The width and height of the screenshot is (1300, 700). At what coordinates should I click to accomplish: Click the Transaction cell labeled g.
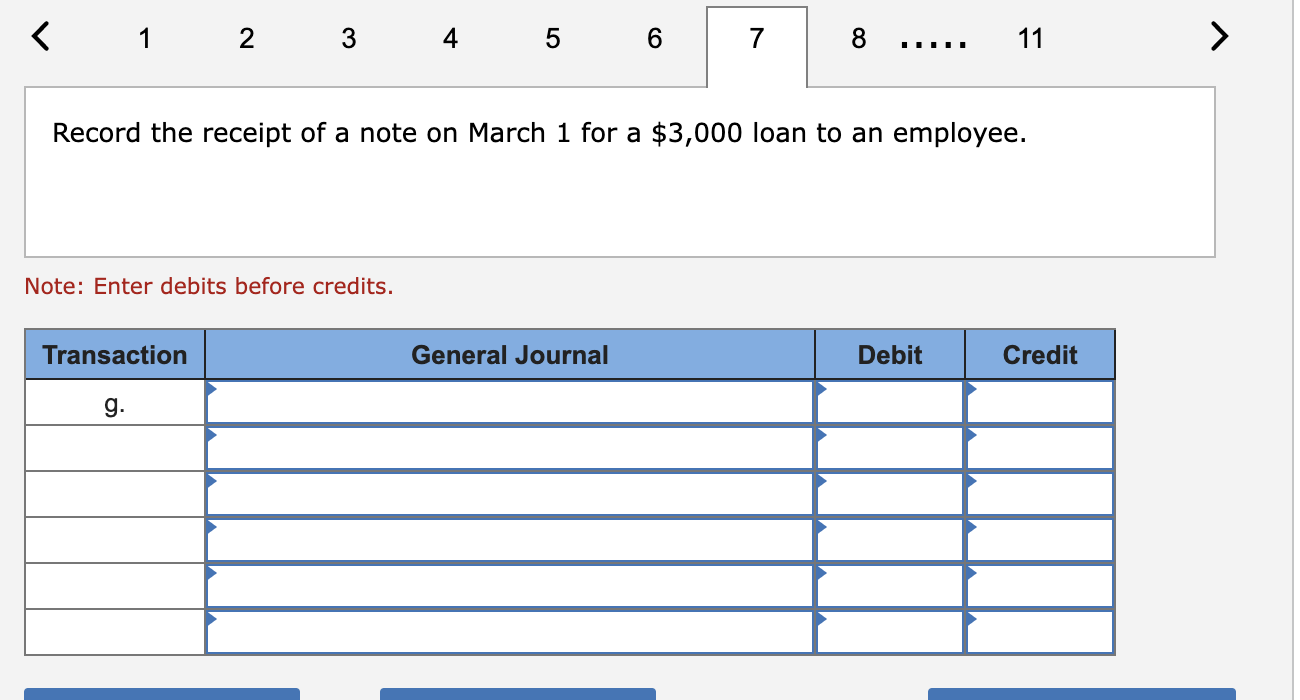tap(113, 402)
